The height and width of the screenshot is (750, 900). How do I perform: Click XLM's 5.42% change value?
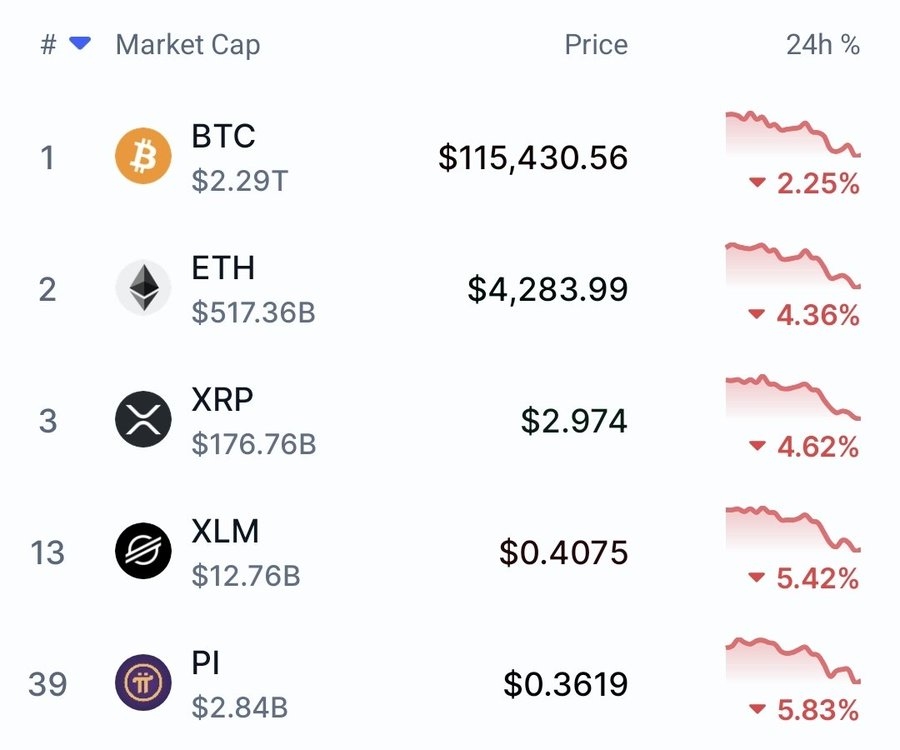click(817, 578)
